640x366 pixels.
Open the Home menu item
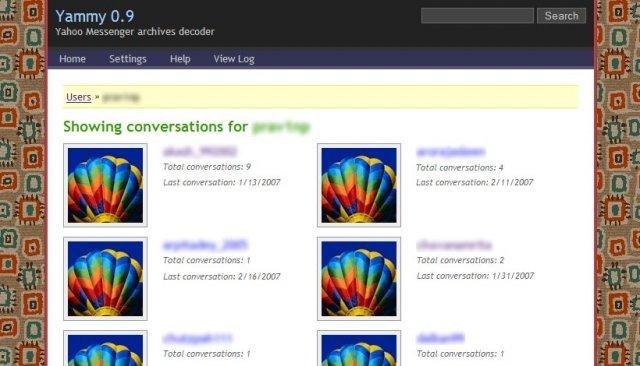72,59
